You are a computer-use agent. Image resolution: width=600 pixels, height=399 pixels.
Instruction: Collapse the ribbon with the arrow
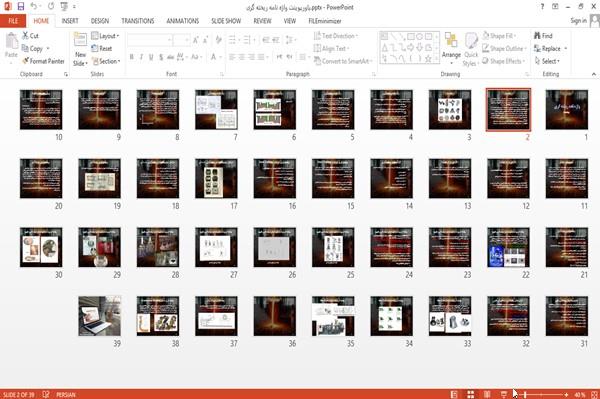593,74
